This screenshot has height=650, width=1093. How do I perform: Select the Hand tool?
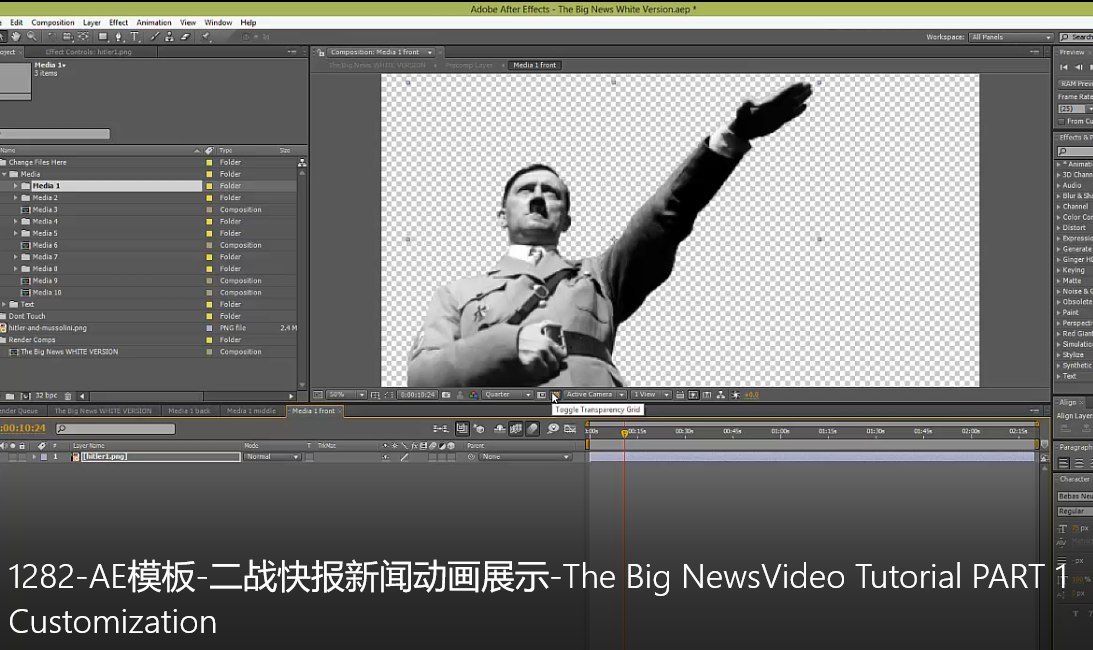pos(15,36)
